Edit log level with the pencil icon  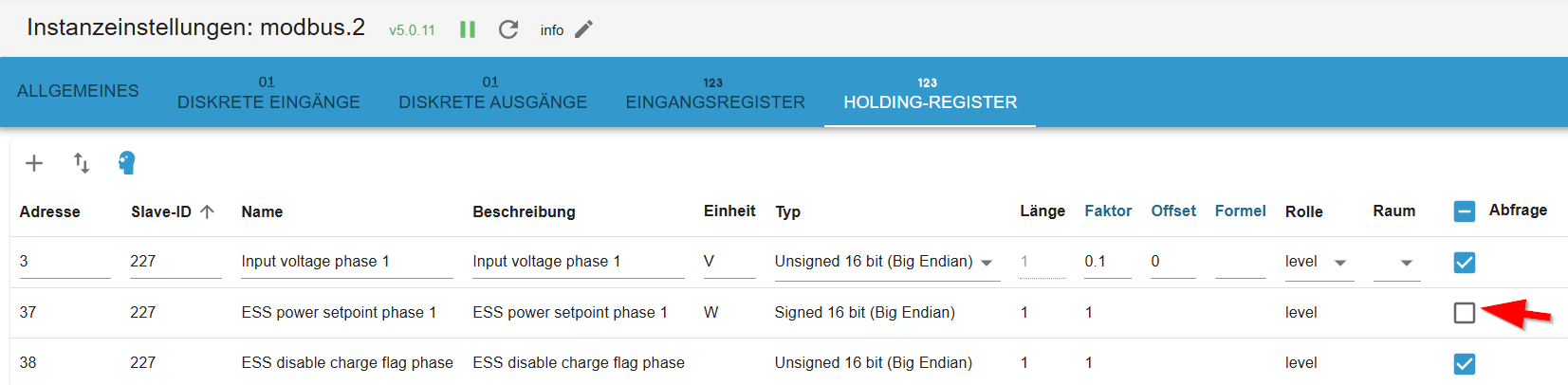(583, 29)
